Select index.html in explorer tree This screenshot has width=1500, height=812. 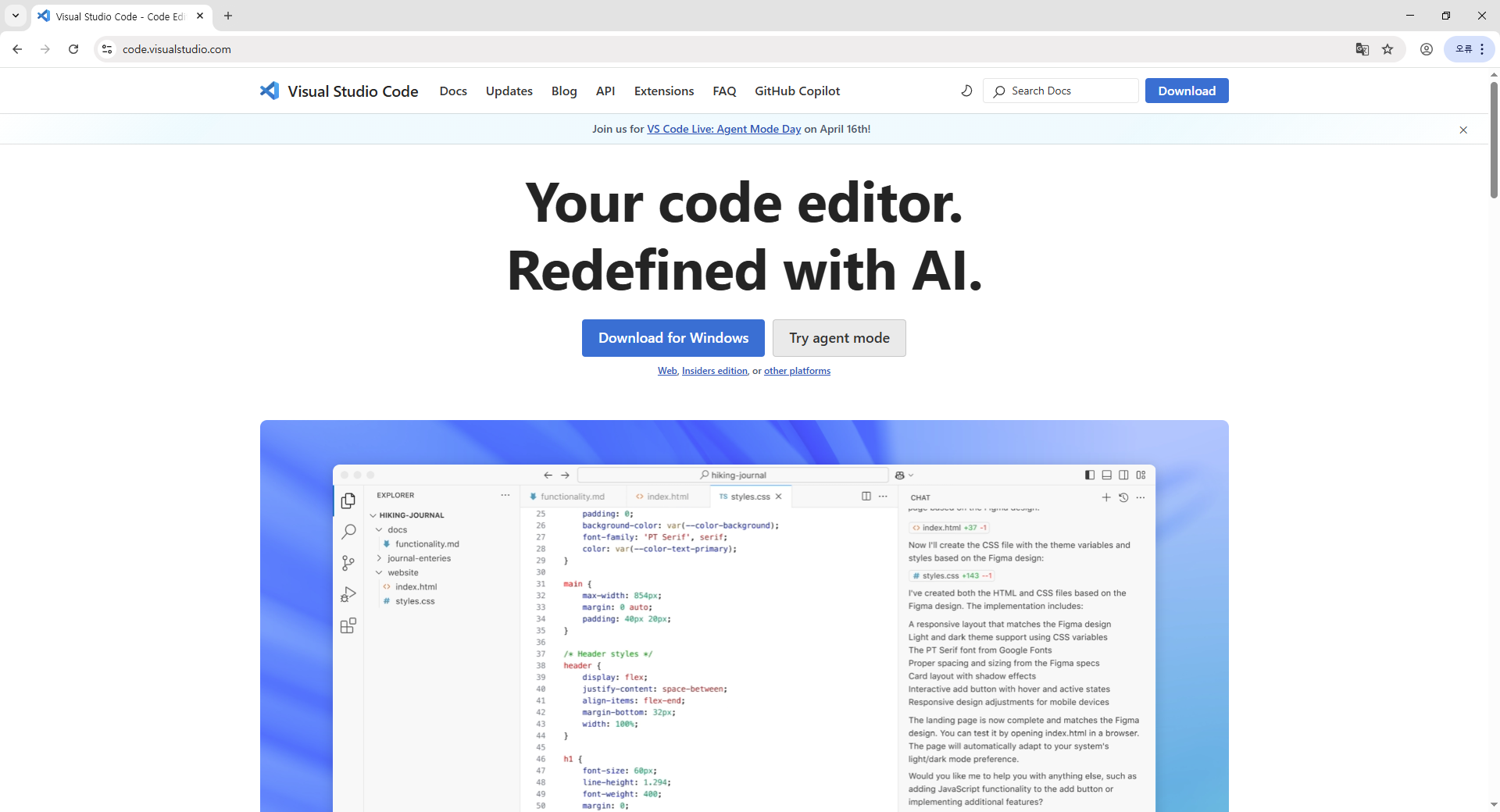point(416,587)
